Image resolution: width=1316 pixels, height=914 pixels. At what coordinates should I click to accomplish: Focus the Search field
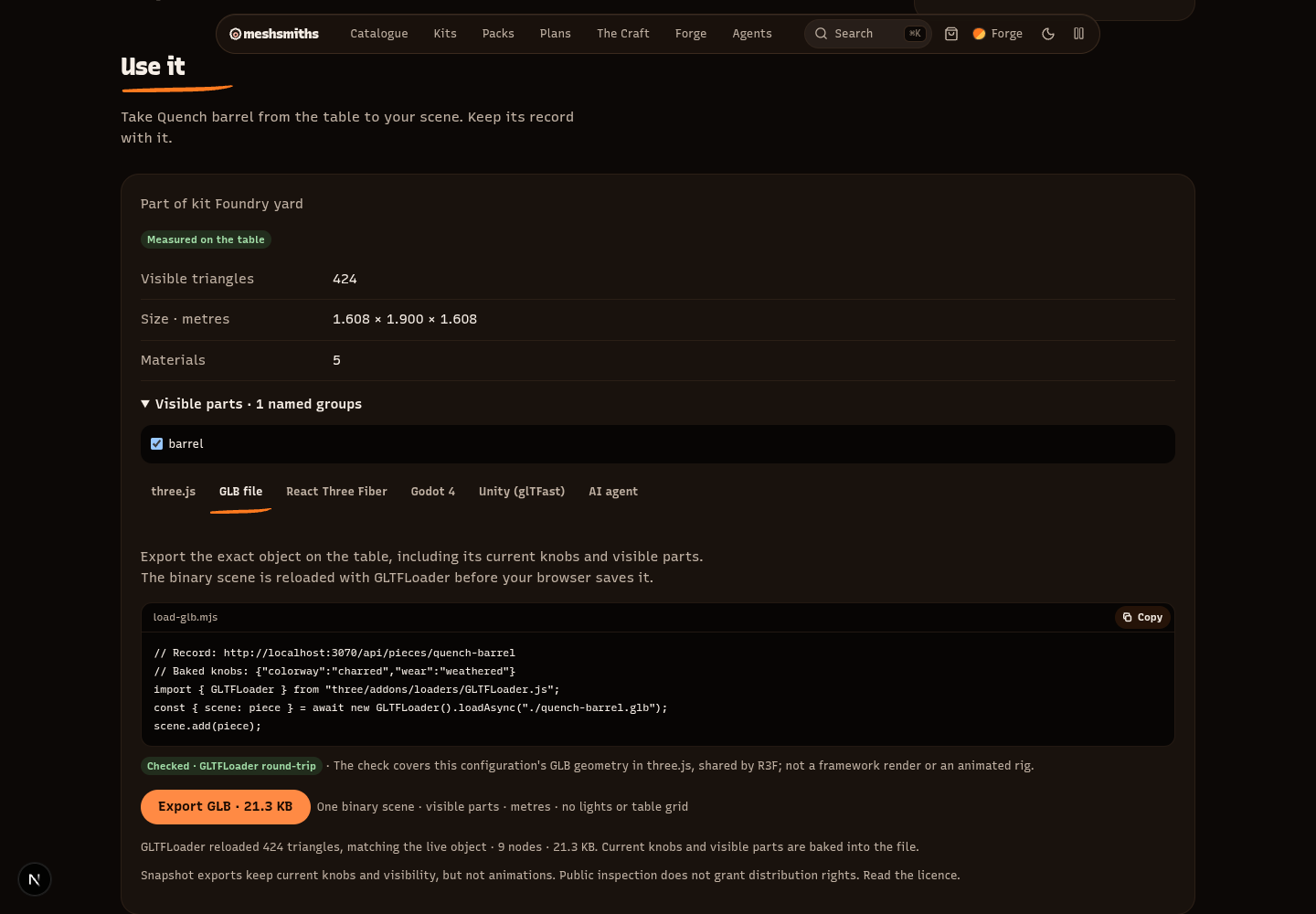(x=868, y=34)
